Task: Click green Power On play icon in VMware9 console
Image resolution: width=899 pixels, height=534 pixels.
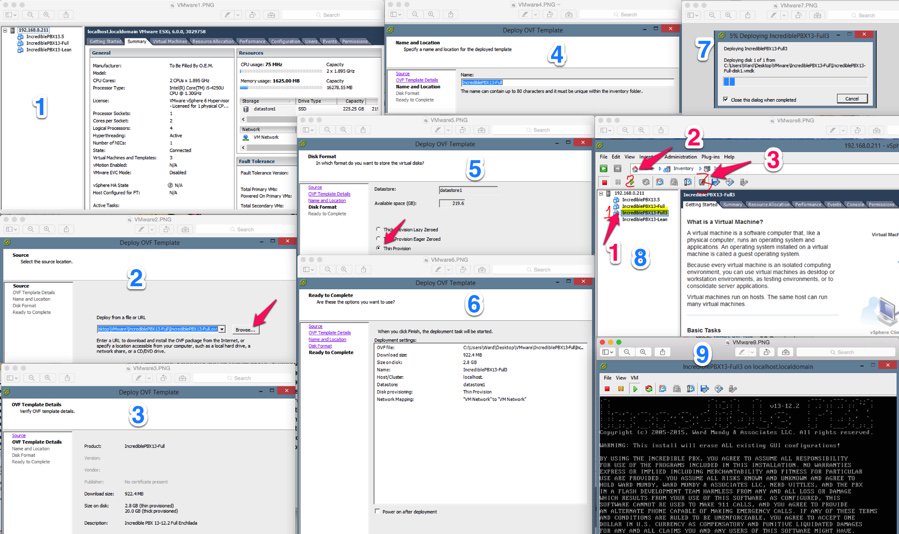Action: click(x=635, y=389)
